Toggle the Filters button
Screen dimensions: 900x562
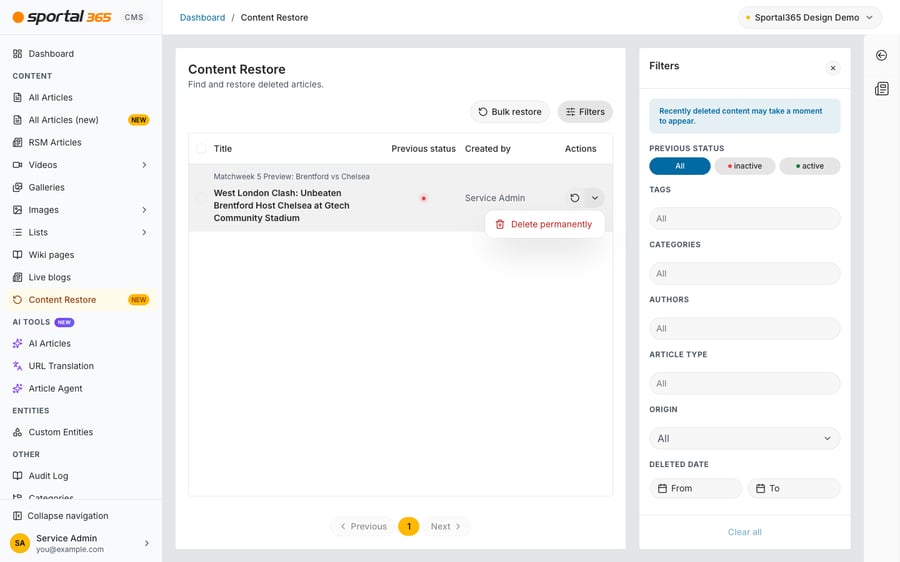coord(585,112)
